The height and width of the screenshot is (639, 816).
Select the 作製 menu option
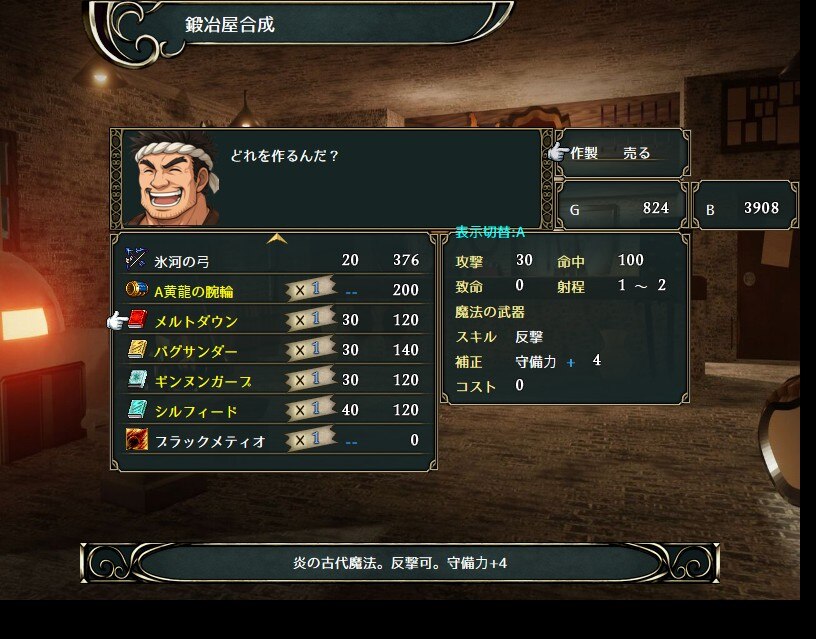coord(584,153)
